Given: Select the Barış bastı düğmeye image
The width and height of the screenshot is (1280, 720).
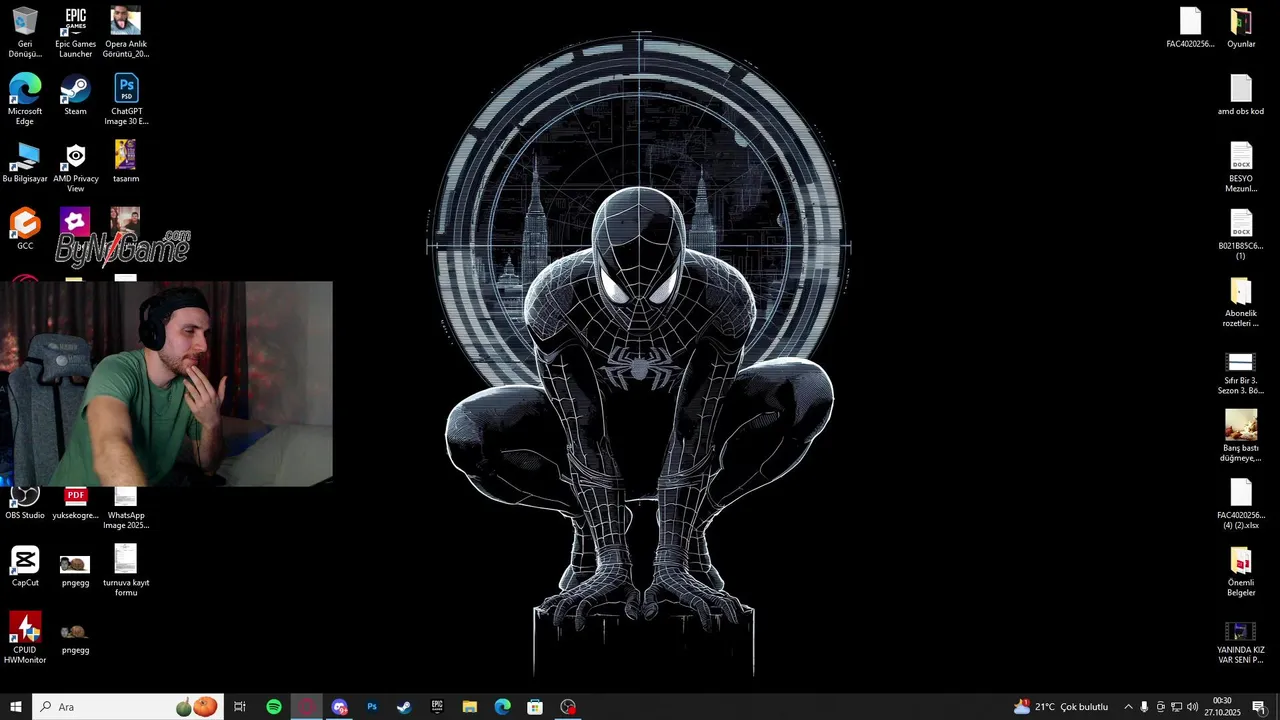Looking at the screenshot, I should [1241, 436].
